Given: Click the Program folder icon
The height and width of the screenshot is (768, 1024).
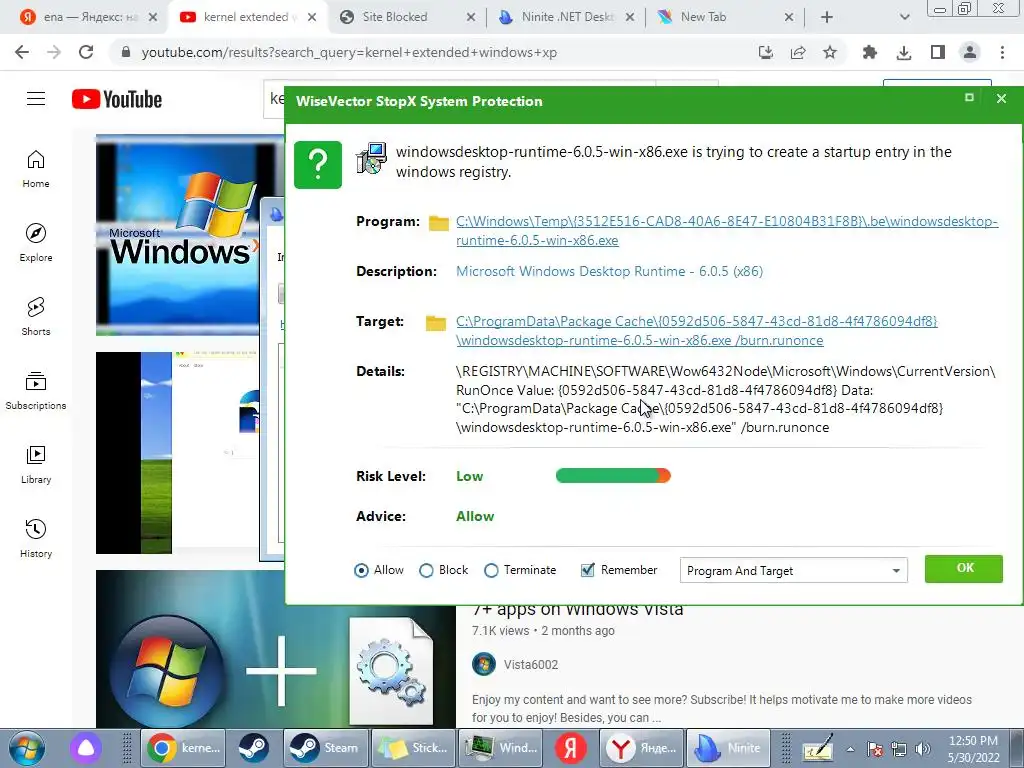Looking at the screenshot, I should (x=438, y=223).
